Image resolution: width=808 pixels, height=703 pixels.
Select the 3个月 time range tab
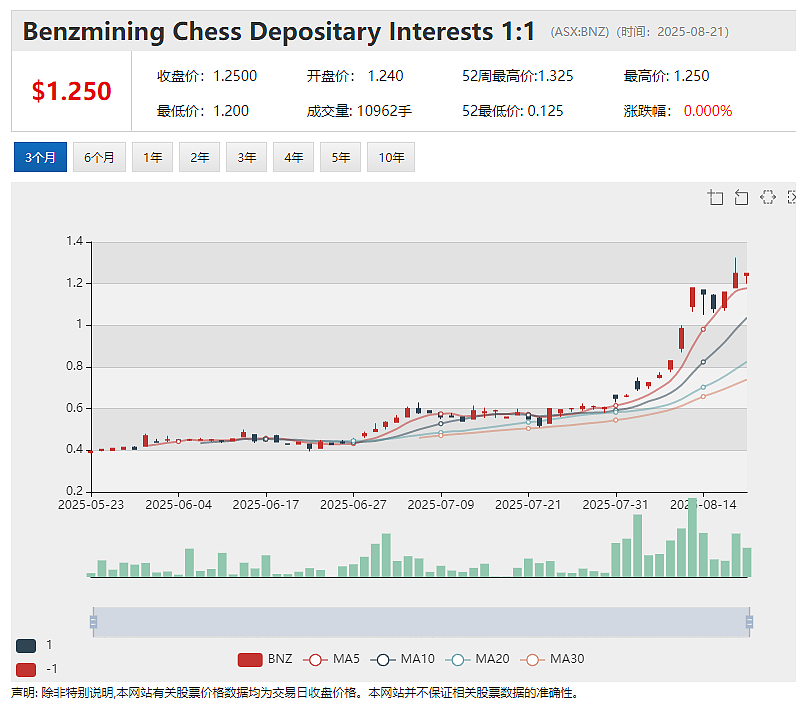(x=40, y=157)
